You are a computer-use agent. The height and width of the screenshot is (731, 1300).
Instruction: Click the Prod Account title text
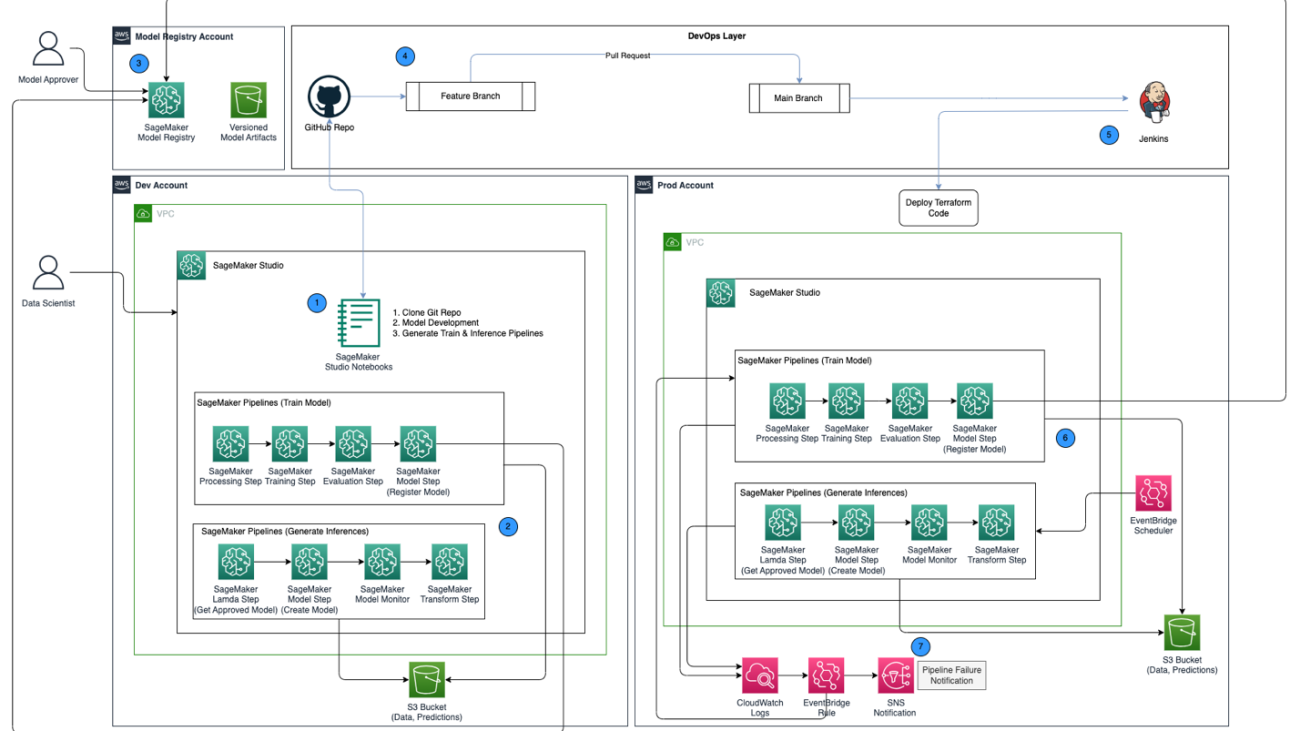[686, 186]
